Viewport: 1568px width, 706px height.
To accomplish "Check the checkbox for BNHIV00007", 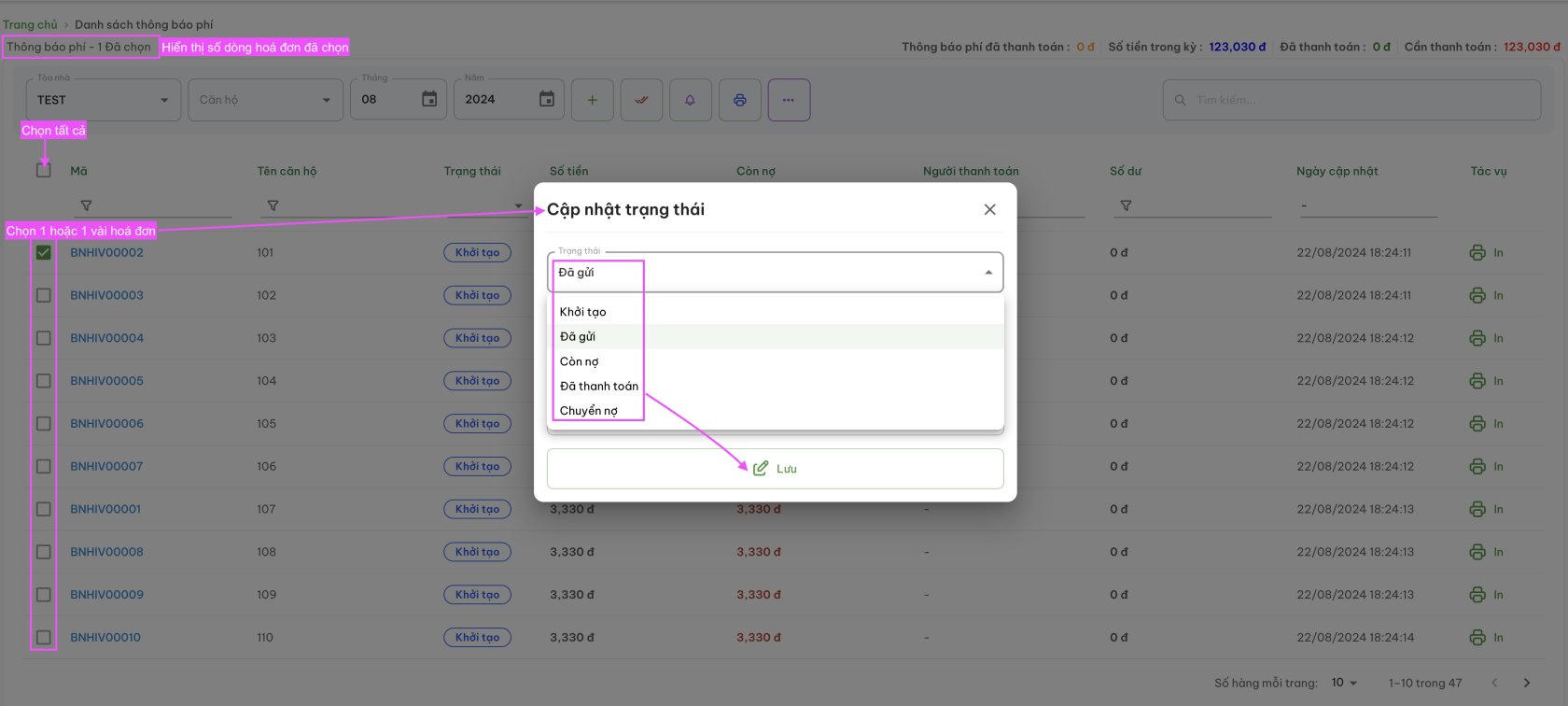I will pyautogui.click(x=44, y=466).
